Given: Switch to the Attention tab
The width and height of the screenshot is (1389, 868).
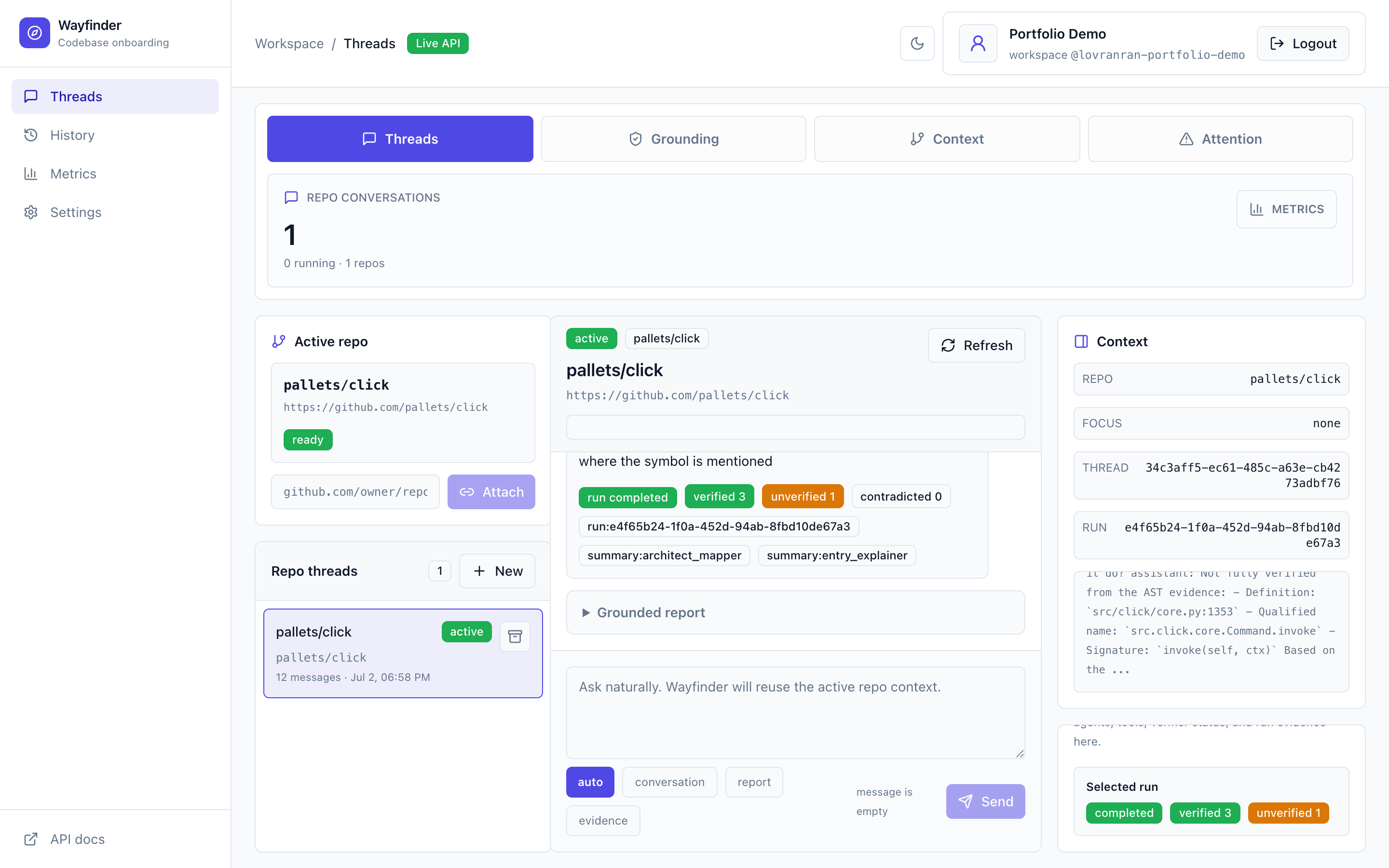Looking at the screenshot, I should 1220,139.
